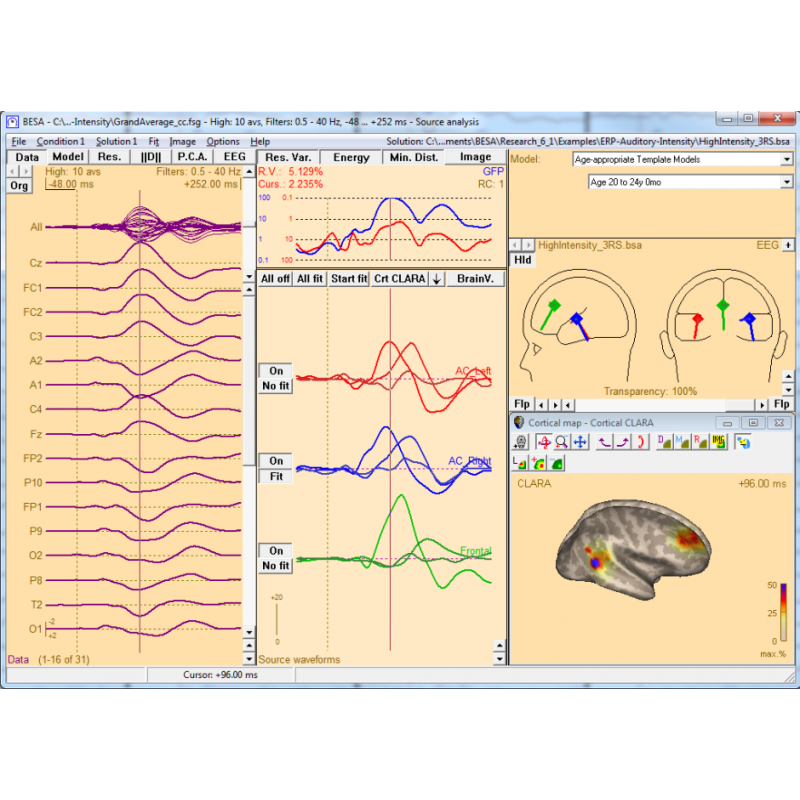Click the down-arrow button beside Crt CLARA
This screenshot has width=800, height=800.
click(436, 279)
